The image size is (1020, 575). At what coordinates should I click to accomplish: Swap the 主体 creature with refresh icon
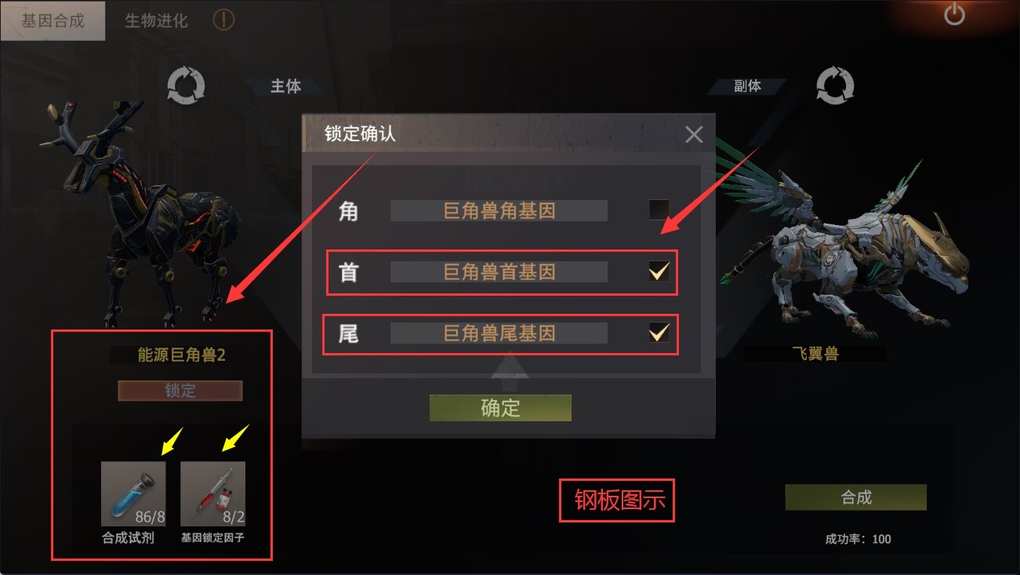(186, 86)
